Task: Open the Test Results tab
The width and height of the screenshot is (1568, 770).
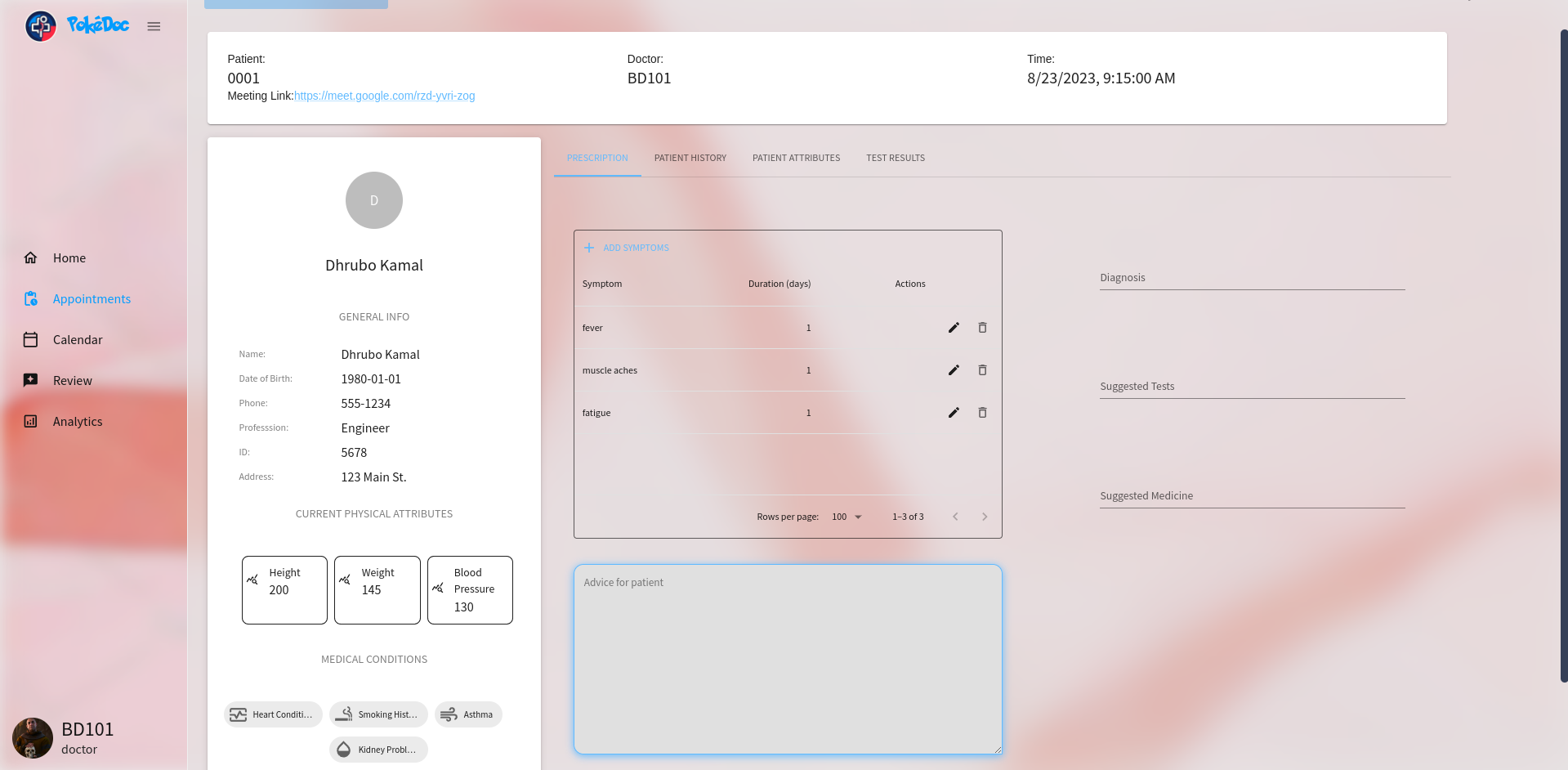Action: click(x=896, y=158)
